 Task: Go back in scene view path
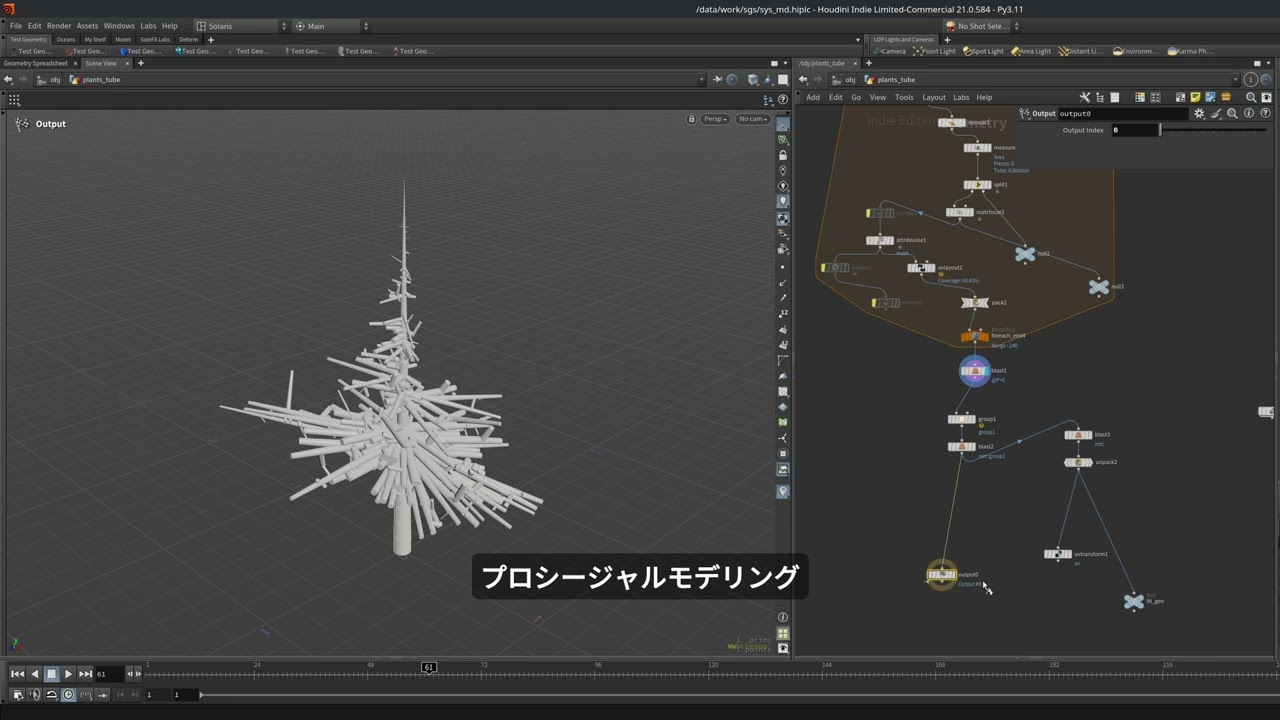tap(8, 80)
